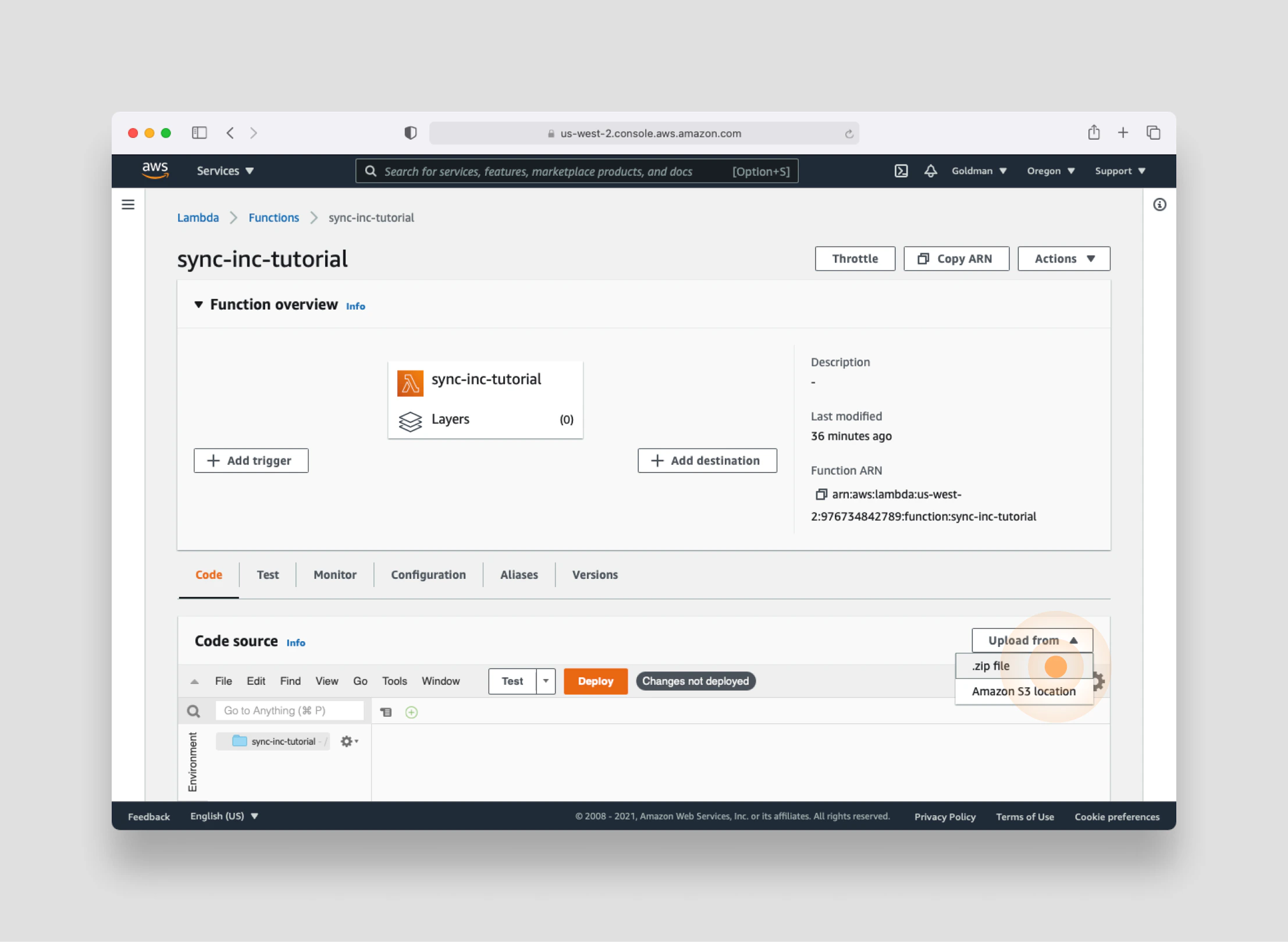The width and height of the screenshot is (1288, 942).
Task: Show Safari tab overview
Action: click(1153, 133)
